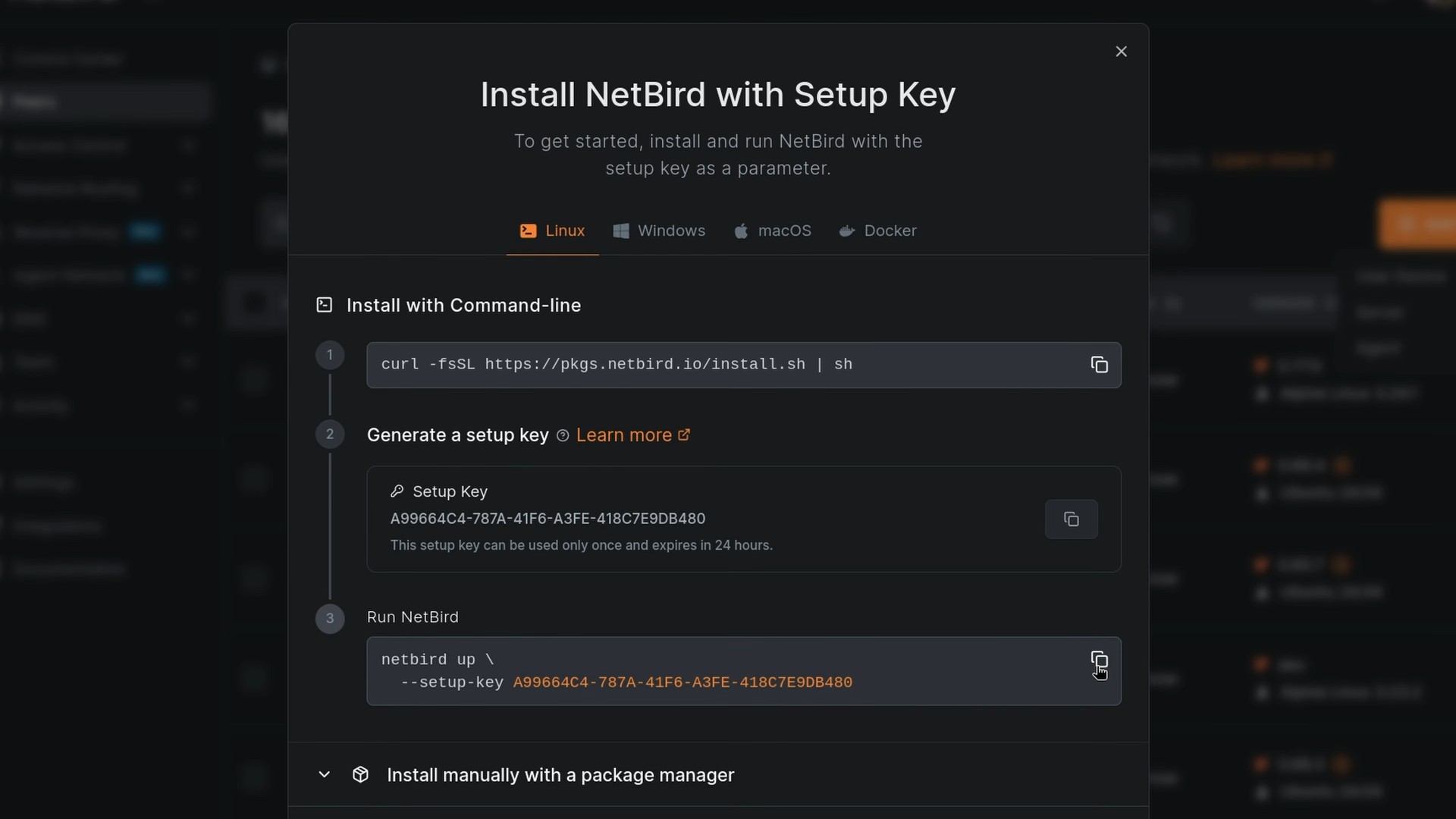1456x819 pixels.
Task: Click the terminal icon beside Install with Command-line
Action: pos(324,305)
